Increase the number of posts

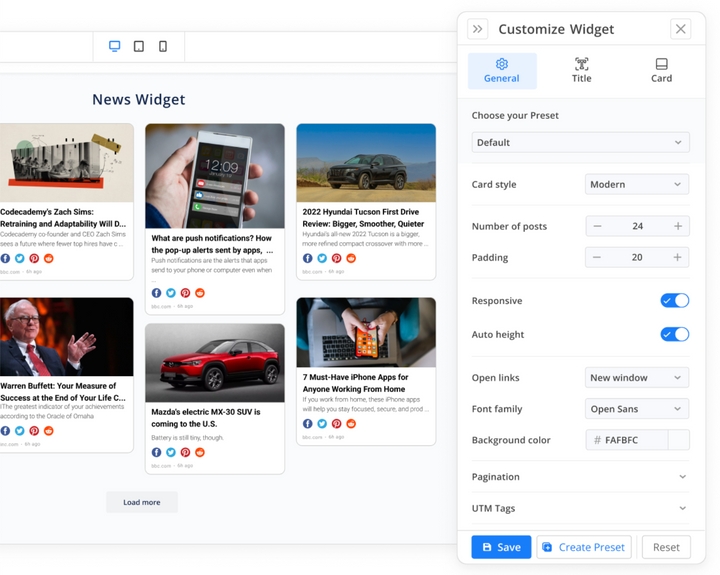[678, 226]
